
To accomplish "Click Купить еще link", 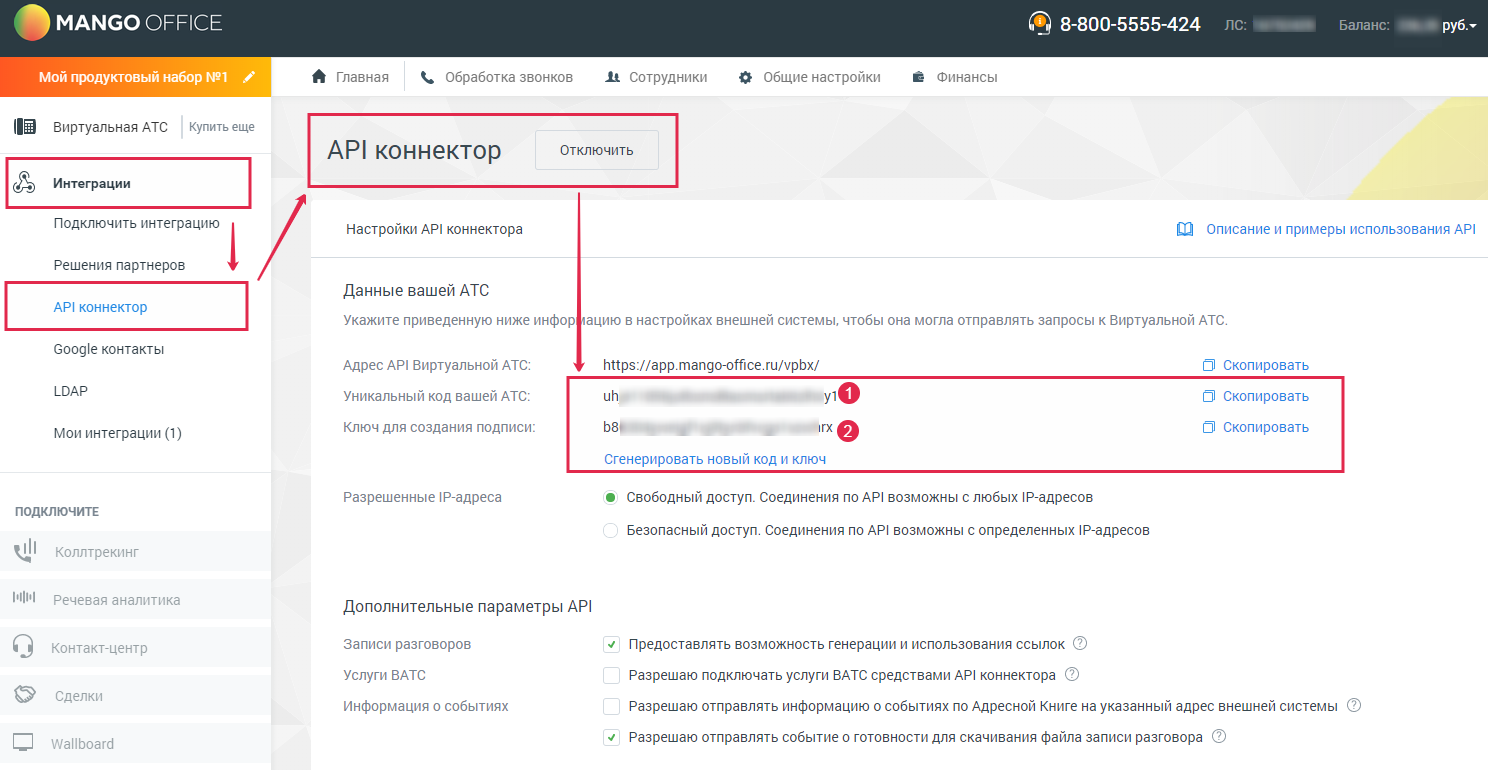I will click(x=222, y=127).
